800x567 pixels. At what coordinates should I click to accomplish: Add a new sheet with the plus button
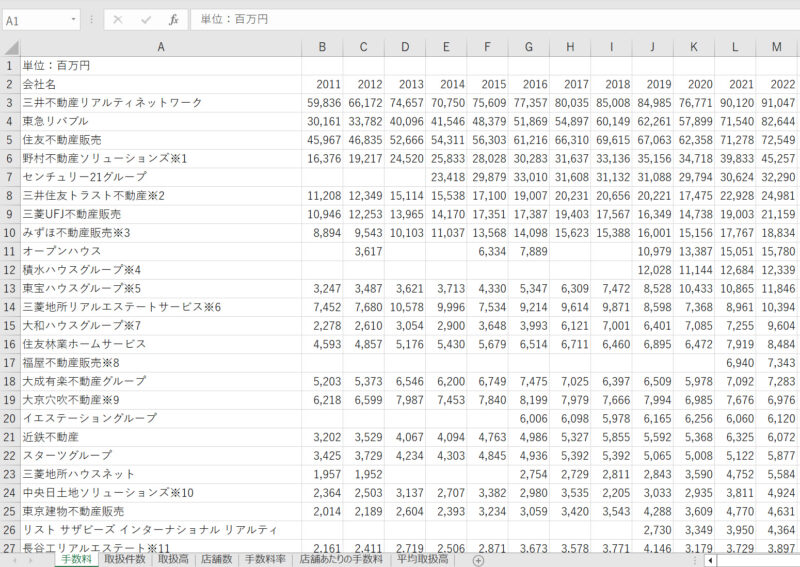click(478, 560)
